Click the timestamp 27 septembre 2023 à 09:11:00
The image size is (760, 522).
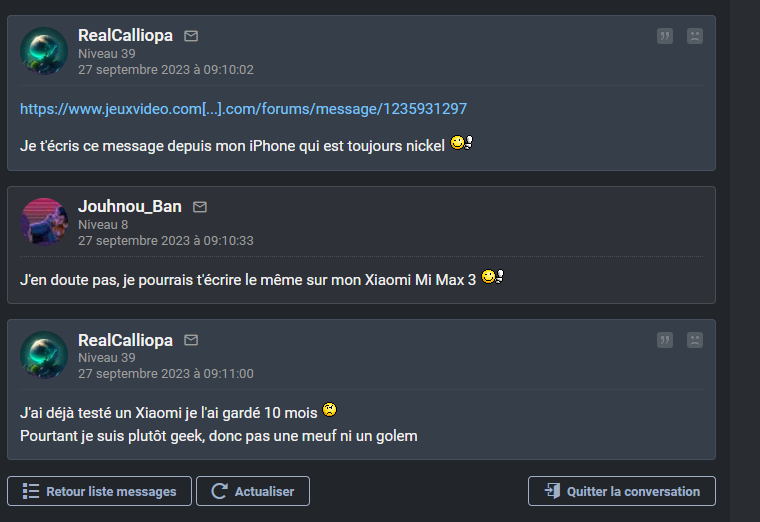[x=165, y=374]
